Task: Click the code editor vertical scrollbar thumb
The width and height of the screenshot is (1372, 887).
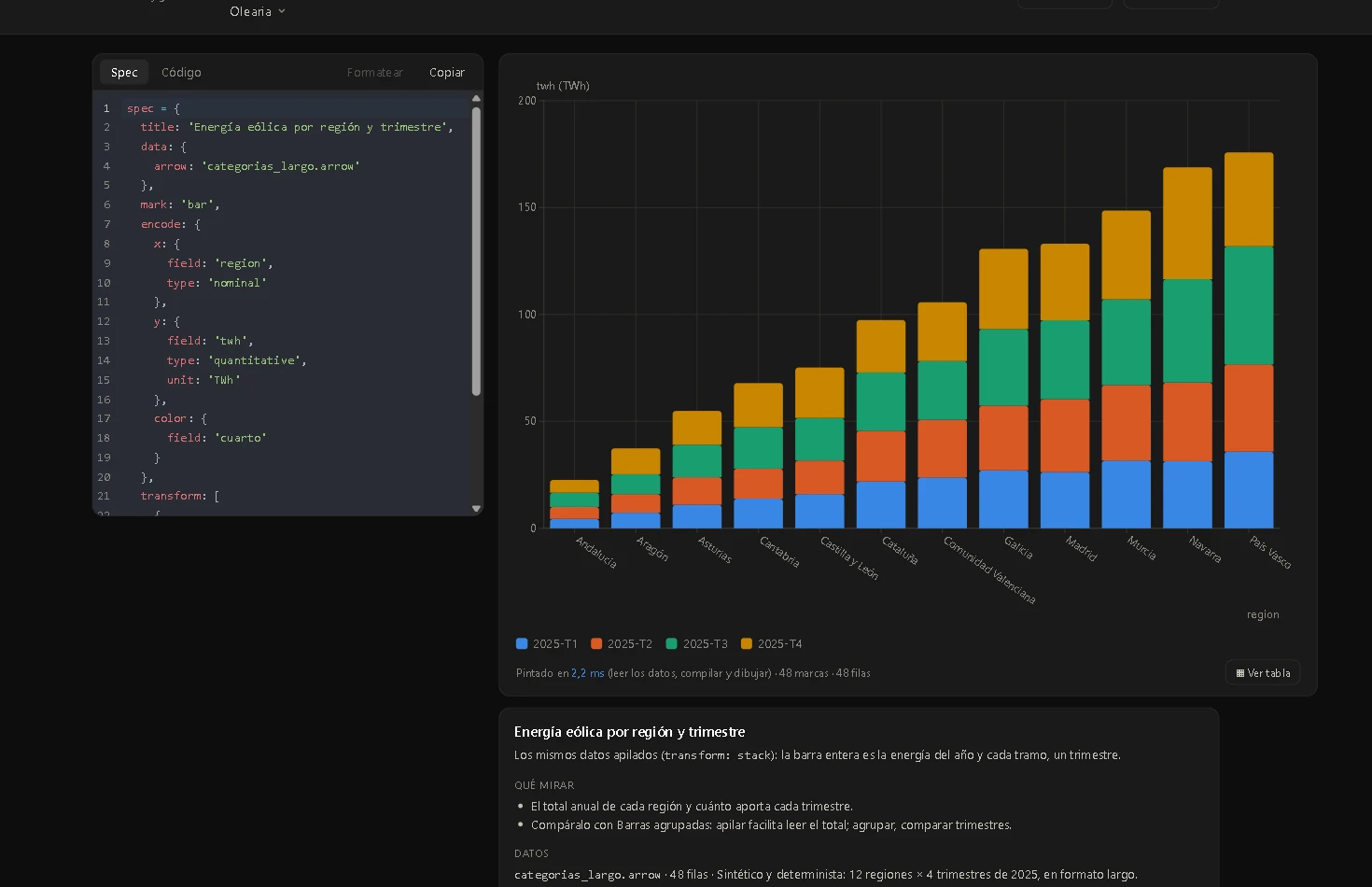Action: pyautogui.click(x=476, y=251)
